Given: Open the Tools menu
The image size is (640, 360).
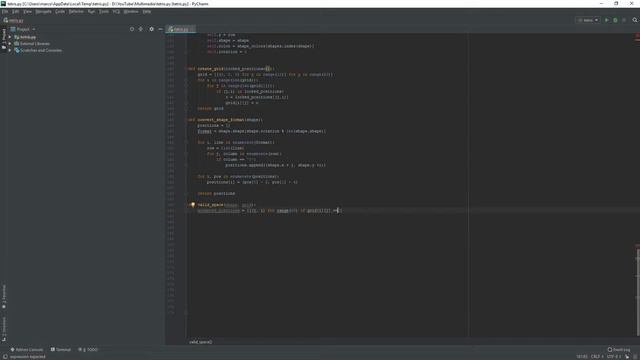Looking at the screenshot, I should [104, 11].
